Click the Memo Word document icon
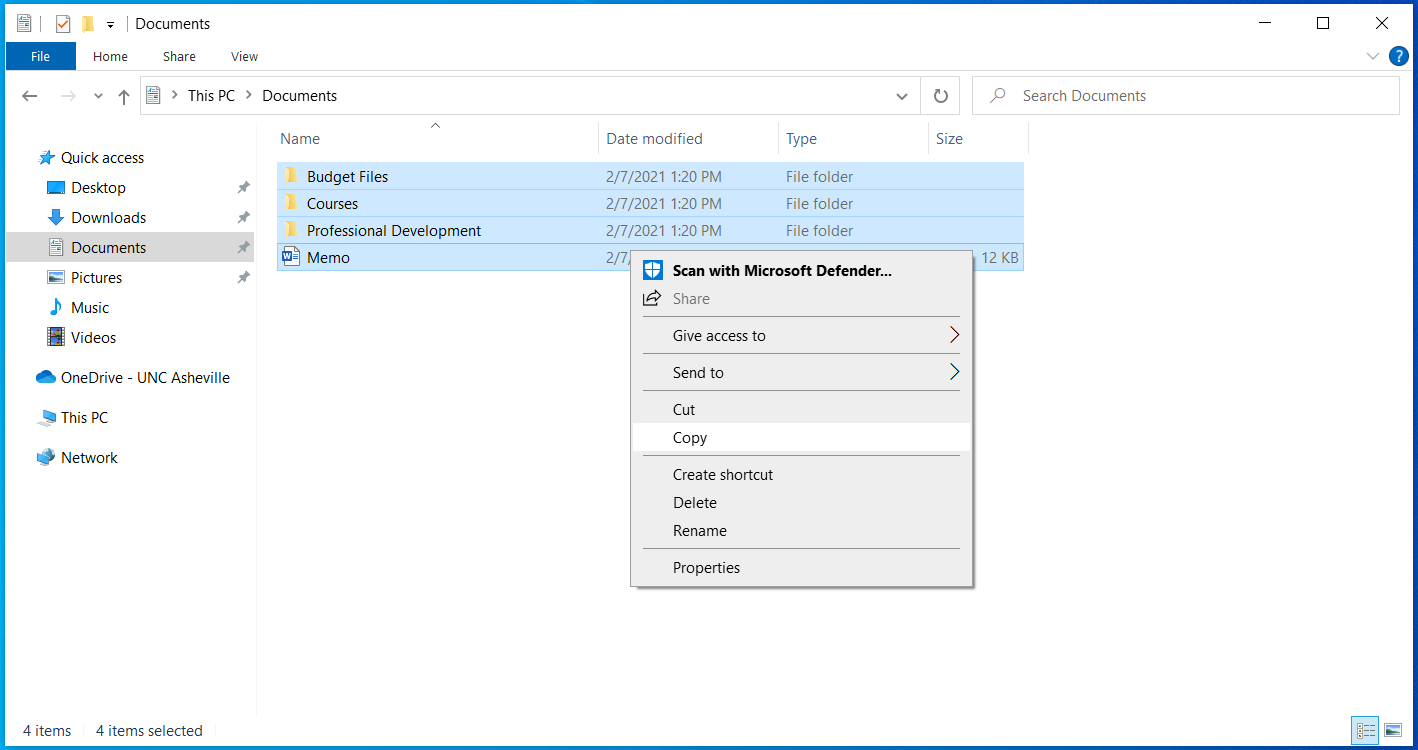 (291, 257)
